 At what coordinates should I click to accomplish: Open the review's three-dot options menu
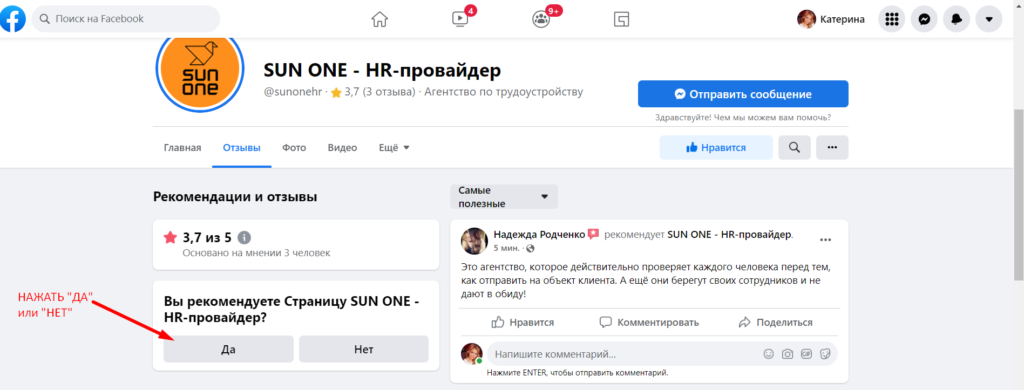point(825,240)
